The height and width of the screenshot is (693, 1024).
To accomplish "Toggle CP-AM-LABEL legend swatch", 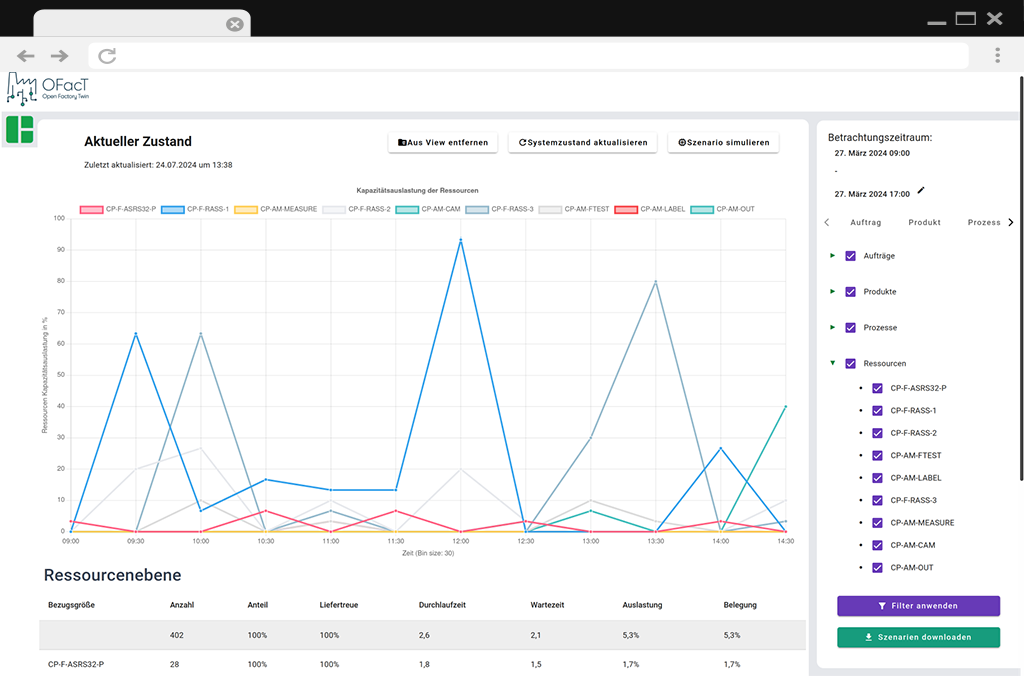I will 626,210.
